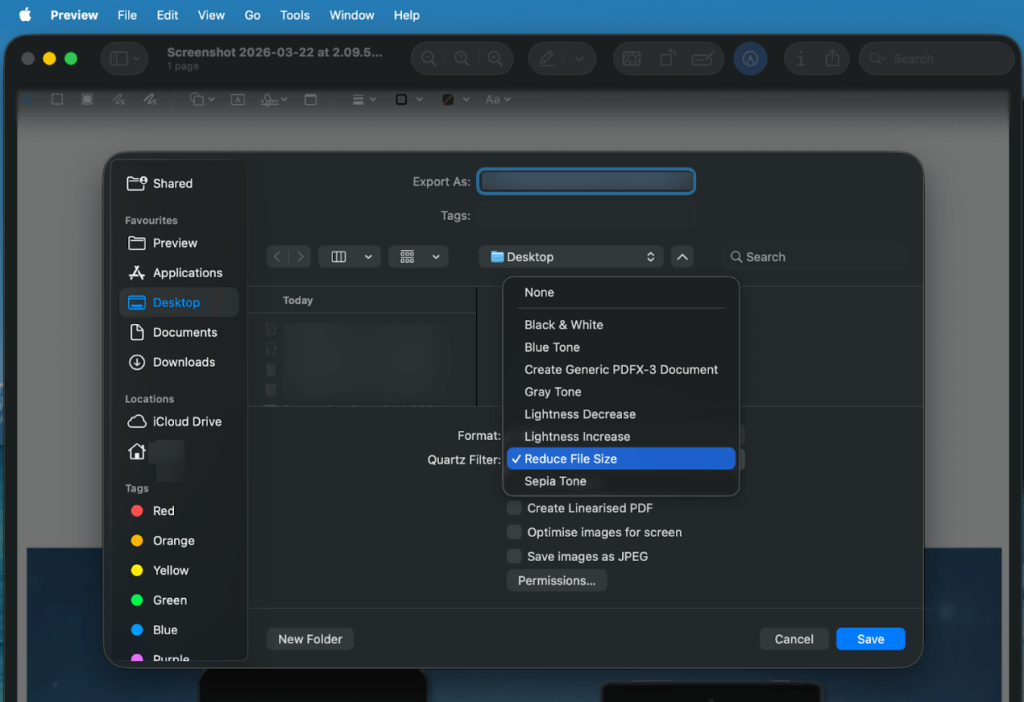Click the Red tag color swatch
This screenshot has width=1024, height=702.
tap(138, 511)
